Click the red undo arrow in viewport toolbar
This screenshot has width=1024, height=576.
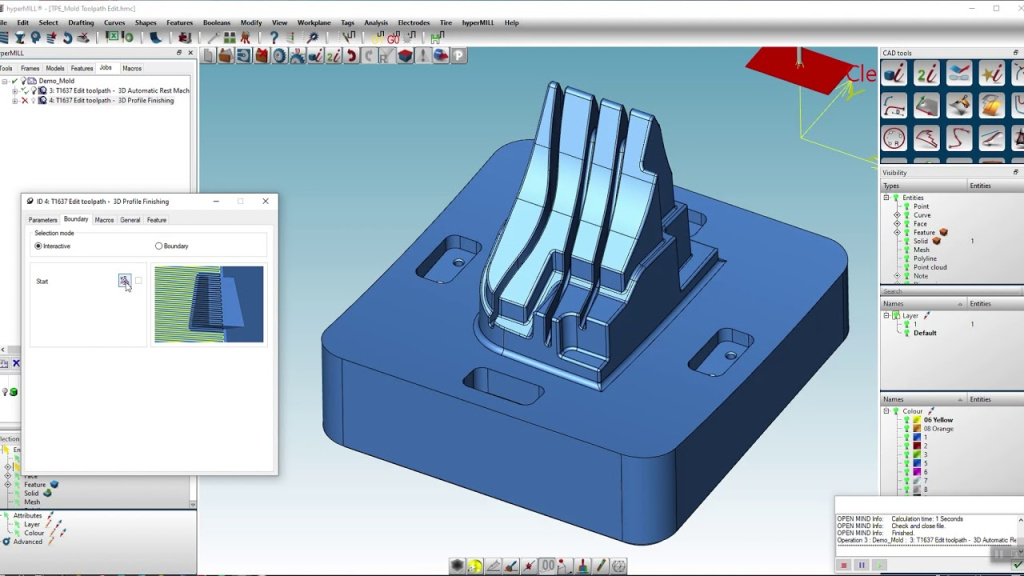click(351, 56)
